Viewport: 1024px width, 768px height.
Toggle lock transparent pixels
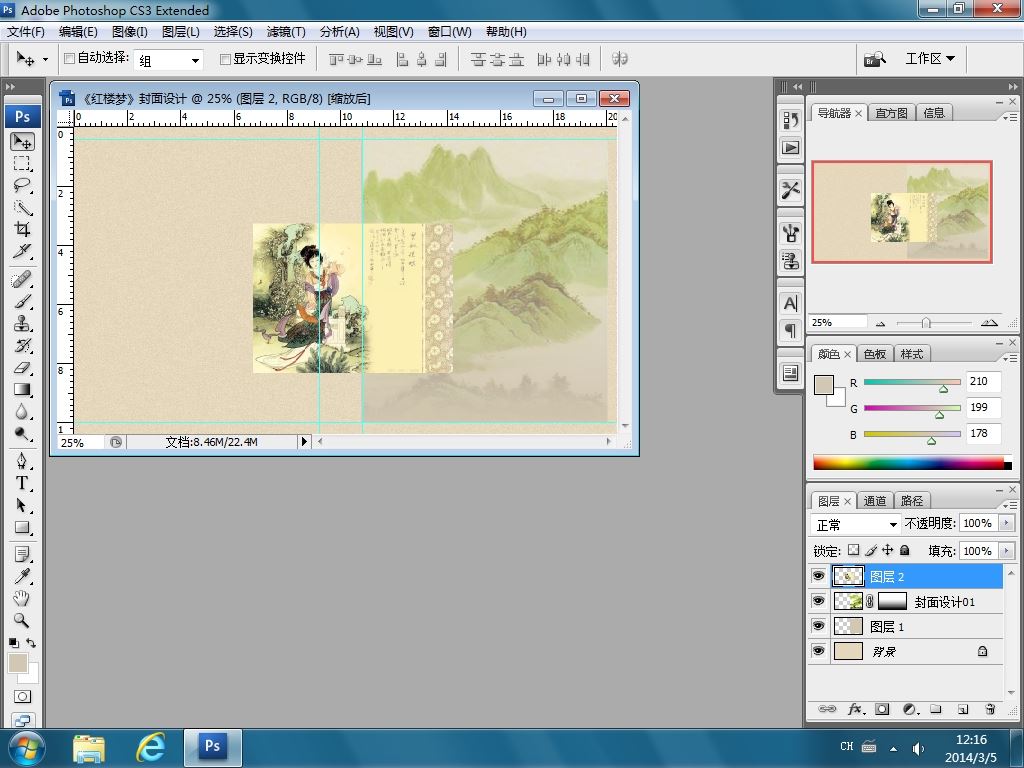(854, 550)
